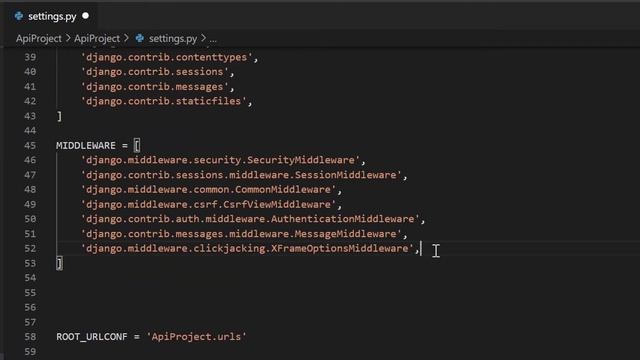Click the XFrameOptionsMiddleware string on line 52
Image resolution: width=640 pixels, height=360 pixels.
(247, 249)
